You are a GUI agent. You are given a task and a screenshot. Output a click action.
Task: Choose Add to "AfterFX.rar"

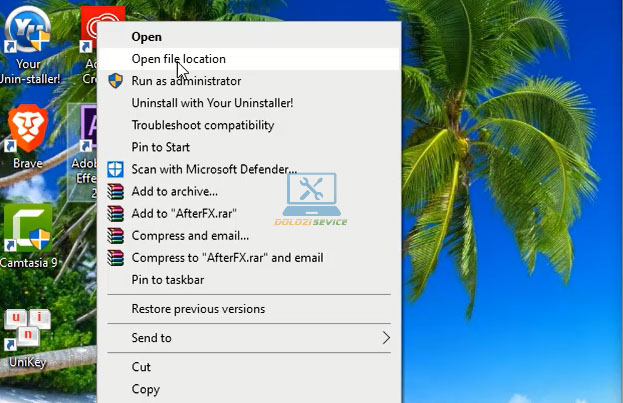point(184,213)
